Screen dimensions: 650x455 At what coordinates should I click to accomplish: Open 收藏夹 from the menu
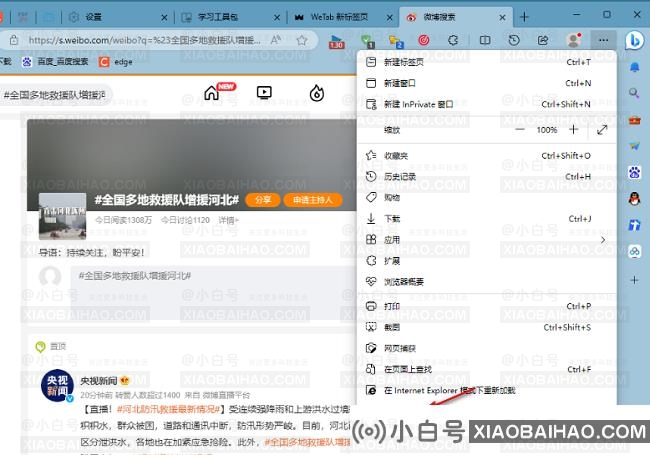click(487, 156)
